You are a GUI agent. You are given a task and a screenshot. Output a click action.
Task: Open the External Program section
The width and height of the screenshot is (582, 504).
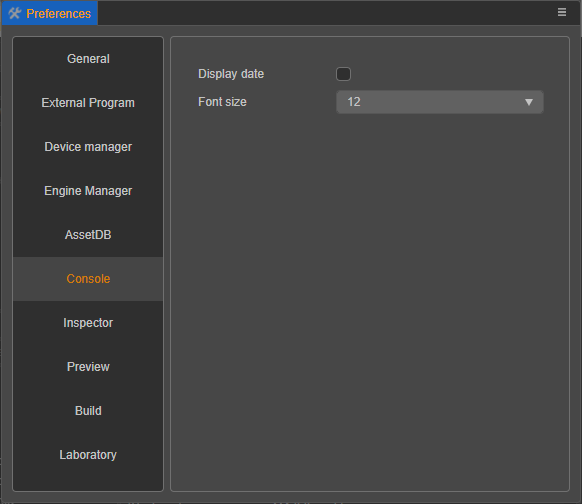[x=88, y=103]
